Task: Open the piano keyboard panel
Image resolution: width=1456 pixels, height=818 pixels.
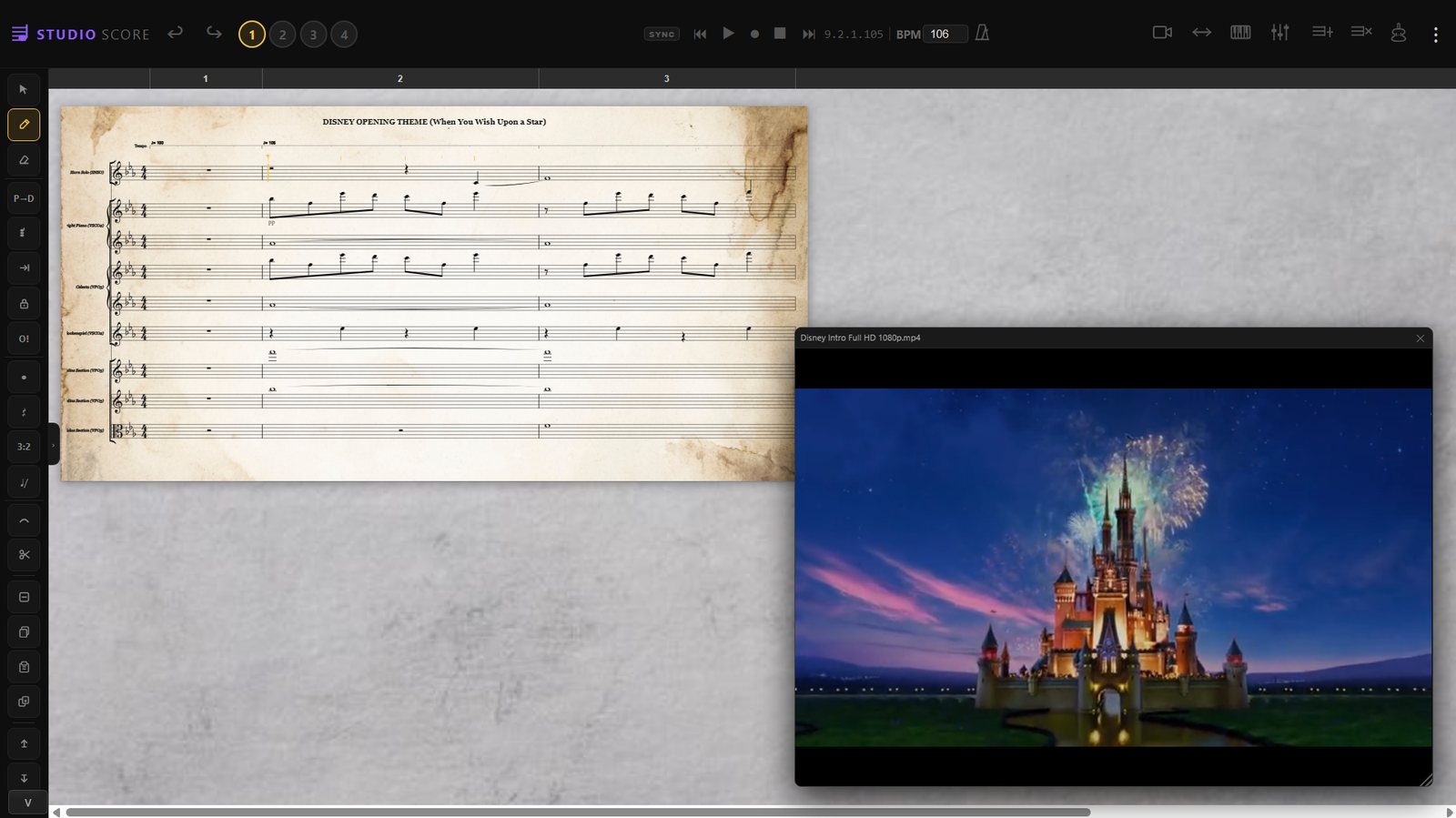Action: point(1240,32)
